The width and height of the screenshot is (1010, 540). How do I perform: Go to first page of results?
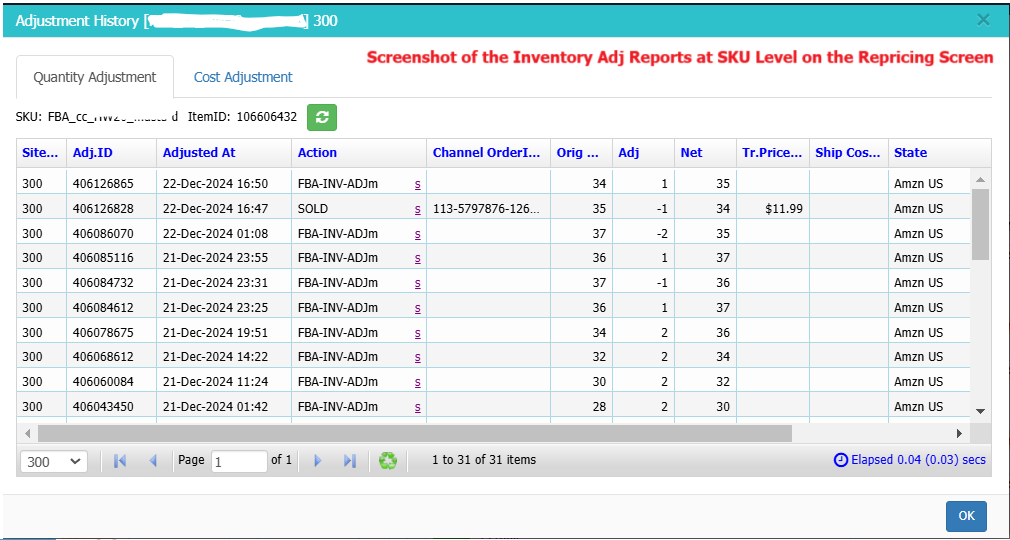(120, 461)
